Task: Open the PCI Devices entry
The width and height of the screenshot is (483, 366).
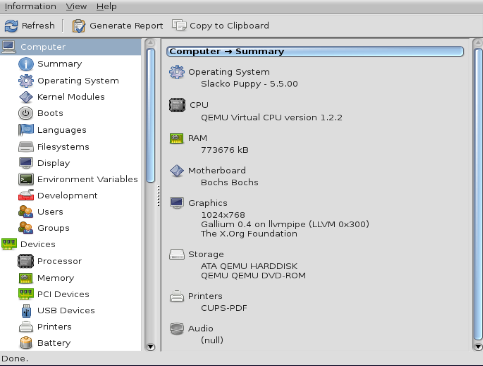Action: [63, 294]
